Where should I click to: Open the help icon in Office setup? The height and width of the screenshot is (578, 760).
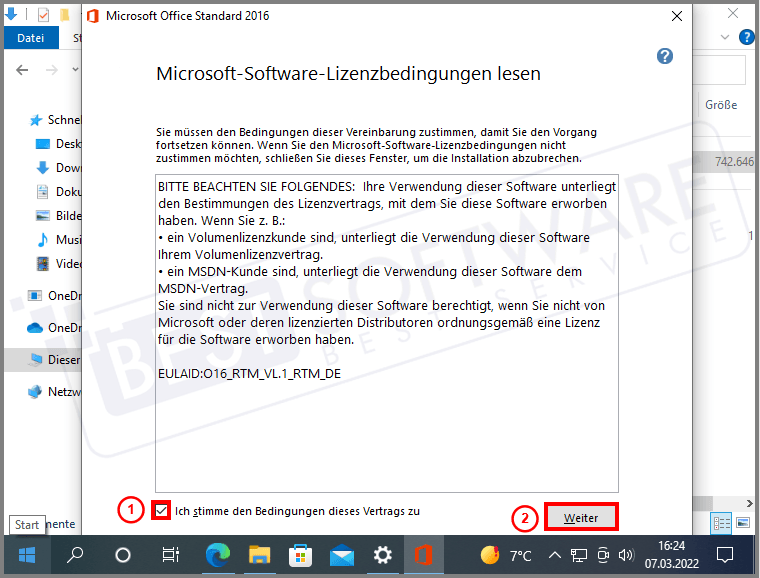tap(665, 56)
